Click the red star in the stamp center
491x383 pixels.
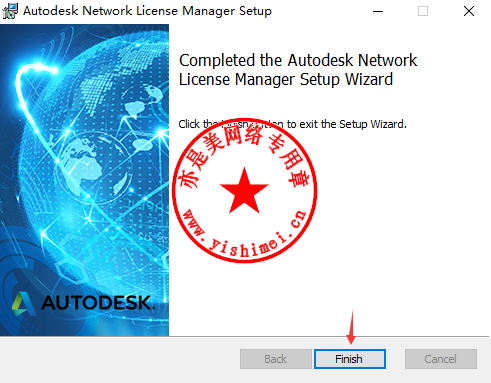(244, 190)
